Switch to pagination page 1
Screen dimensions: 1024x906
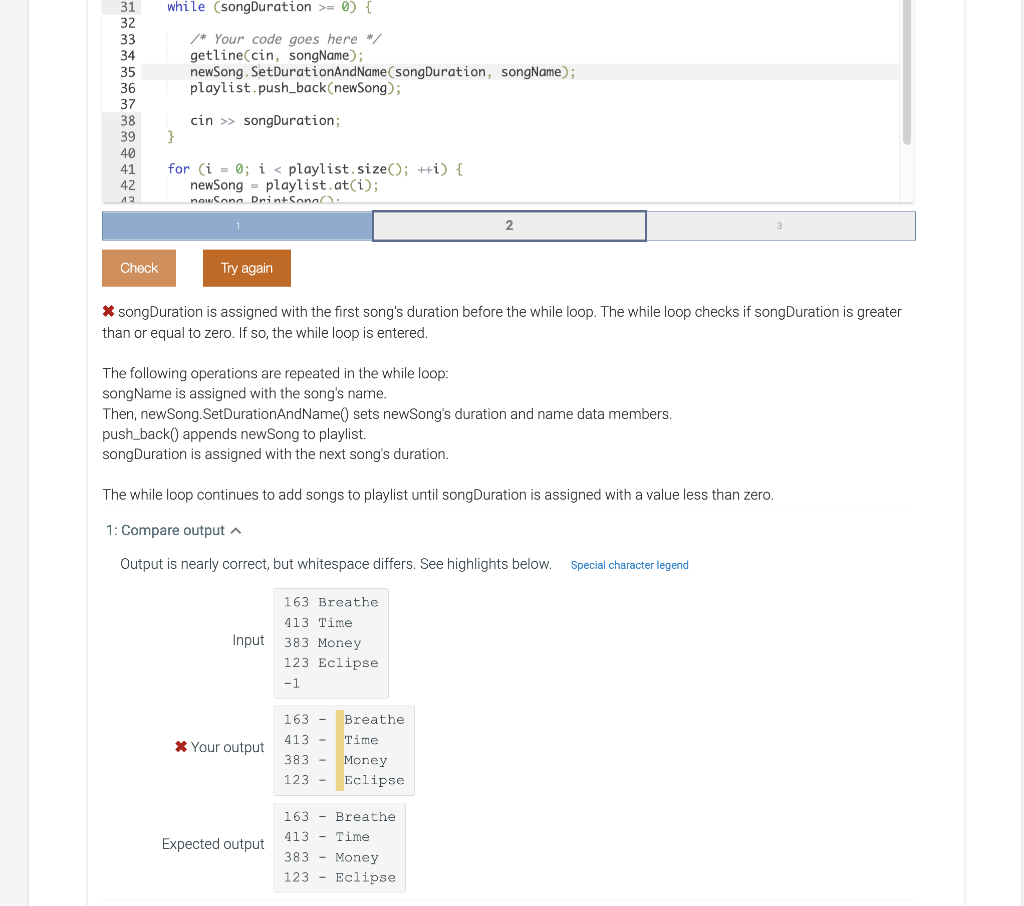(237, 225)
